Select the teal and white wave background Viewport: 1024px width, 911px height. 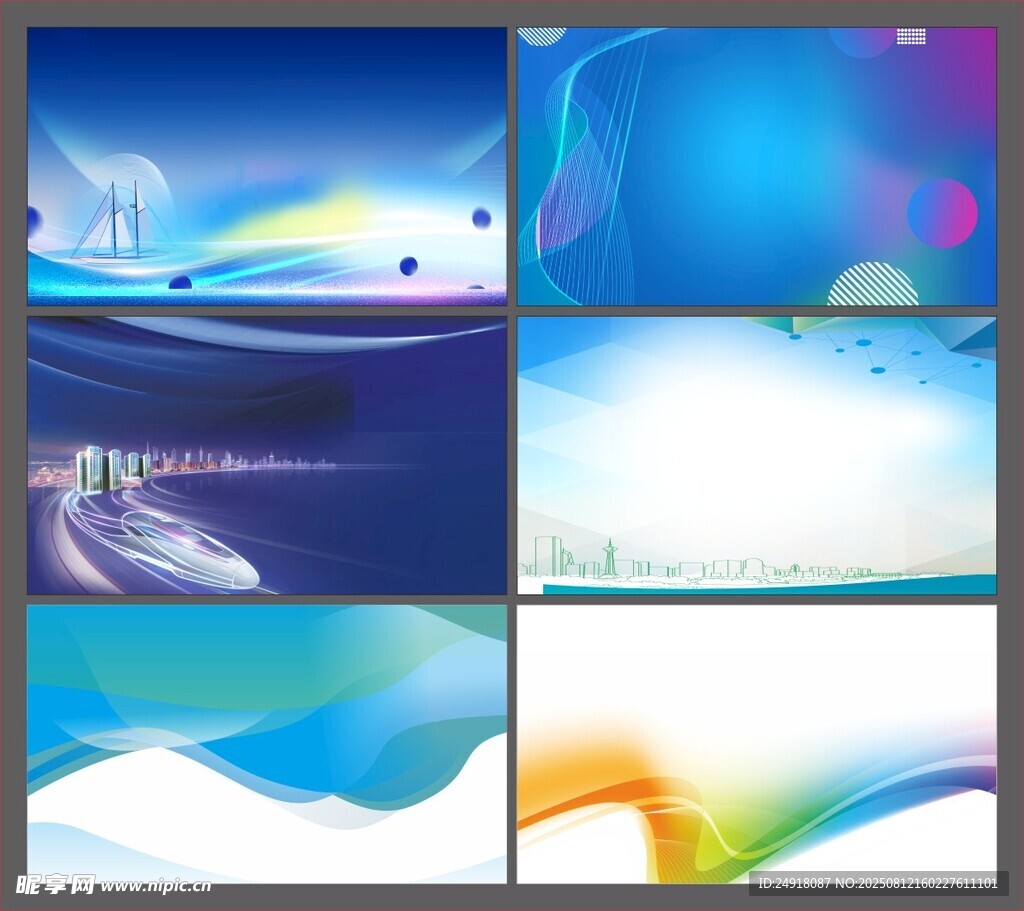pos(267,743)
